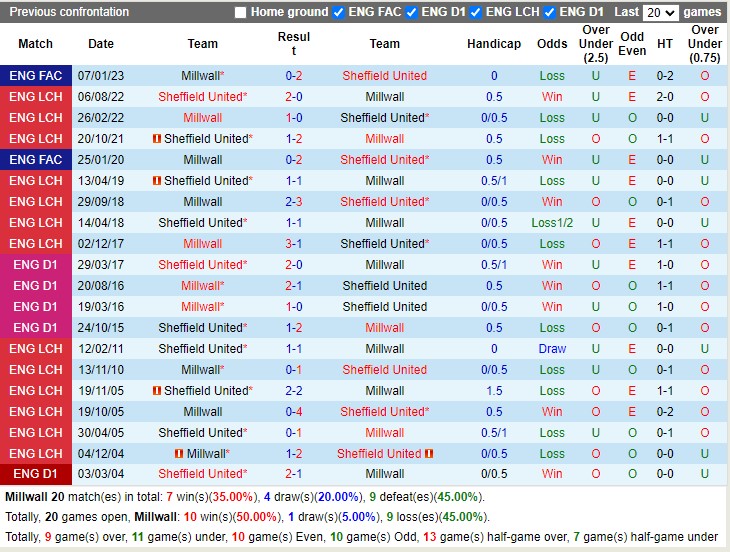This screenshot has width=730, height=552.
Task: Click red card icon before Millwall on 04/12/04
Action: [179, 453]
